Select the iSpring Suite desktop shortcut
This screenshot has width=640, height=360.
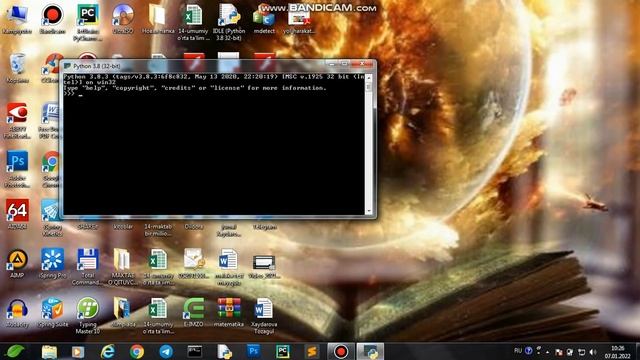coord(53,312)
